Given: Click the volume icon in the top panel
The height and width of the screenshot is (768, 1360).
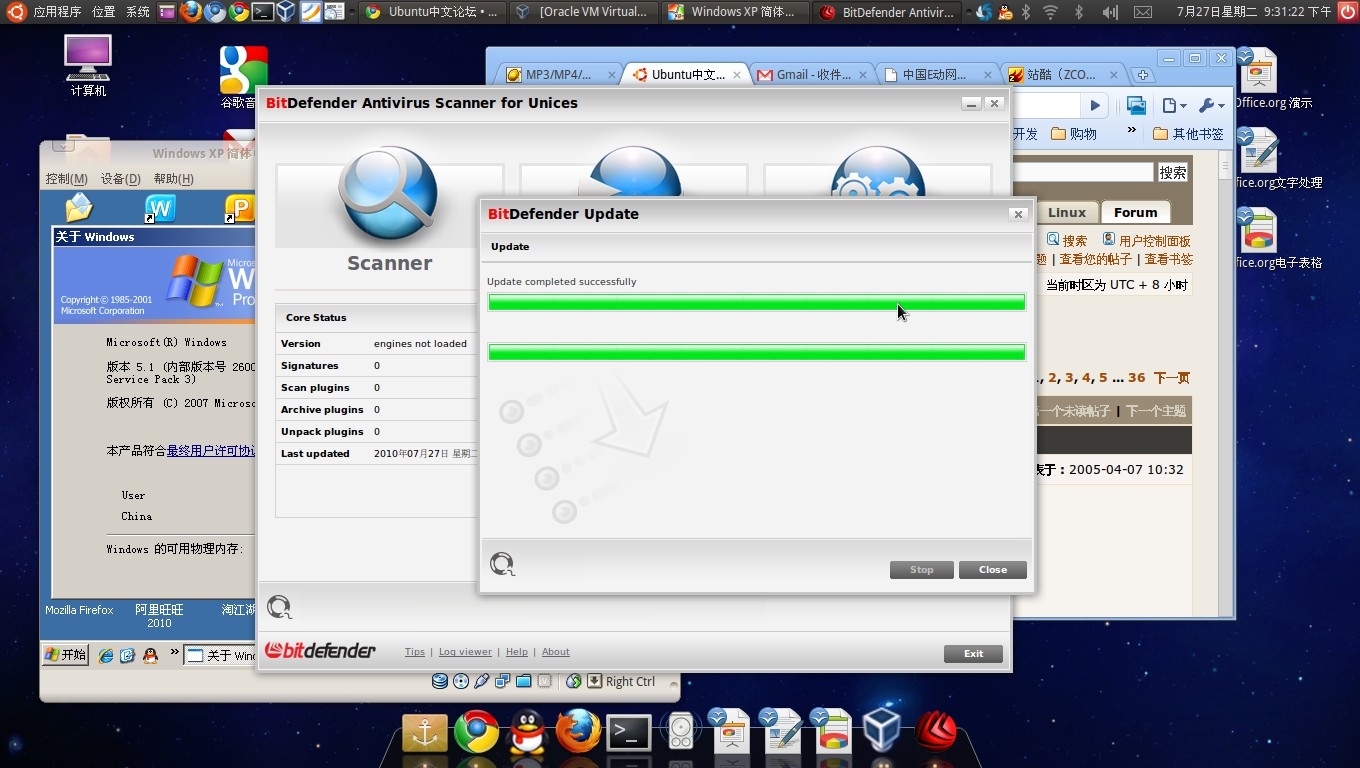Looking at the screenshot, I should [x=1110, y=12].
